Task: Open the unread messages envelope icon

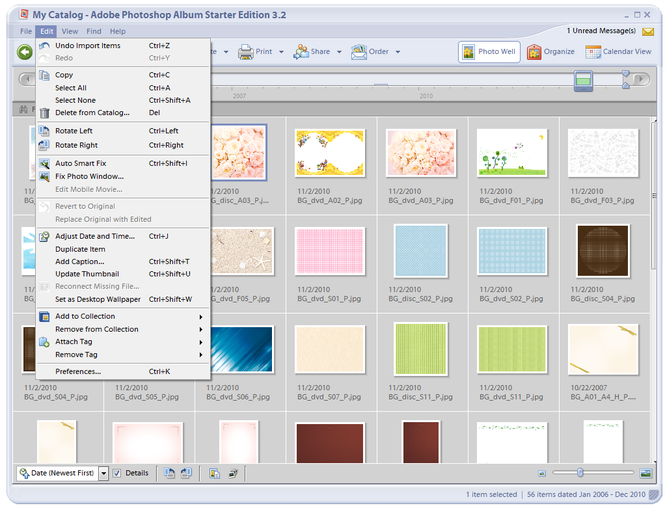Action: (x=648, y=31)
